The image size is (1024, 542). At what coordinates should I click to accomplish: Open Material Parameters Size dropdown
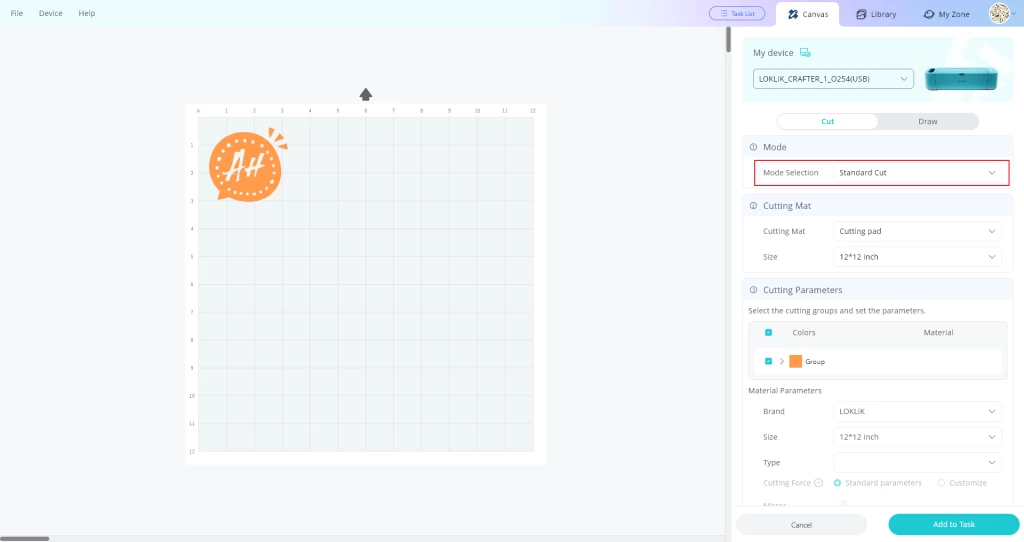pos(917,437)
